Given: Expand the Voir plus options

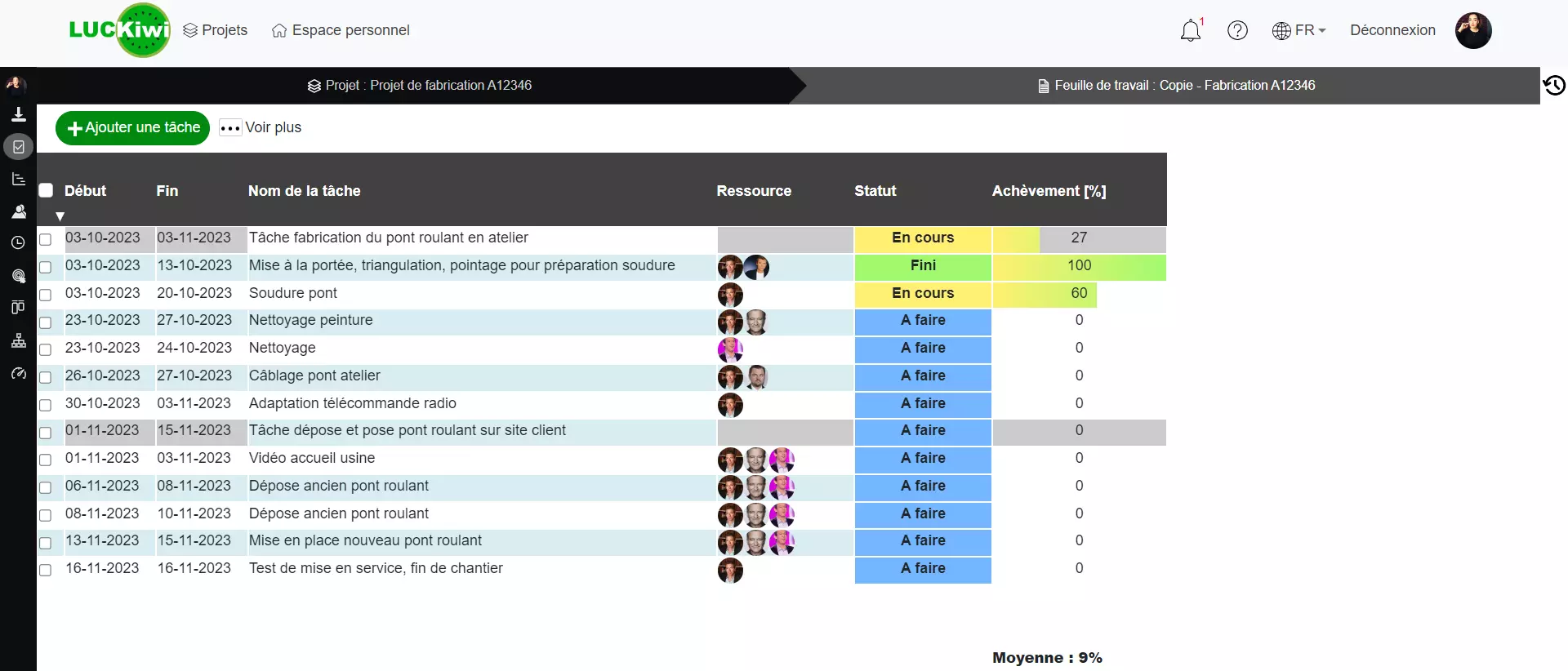Looking at the screenshot, I should [x=261, y=127].
